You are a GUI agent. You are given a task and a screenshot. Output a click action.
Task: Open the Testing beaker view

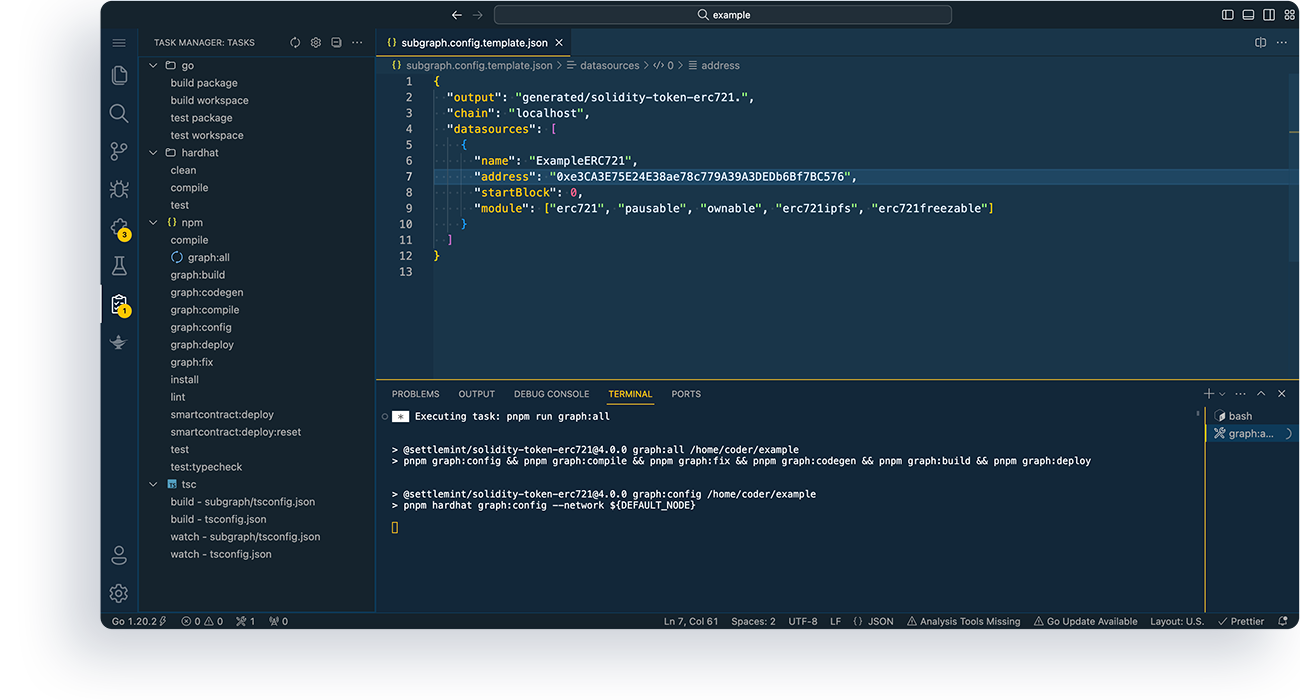(119, 265)
